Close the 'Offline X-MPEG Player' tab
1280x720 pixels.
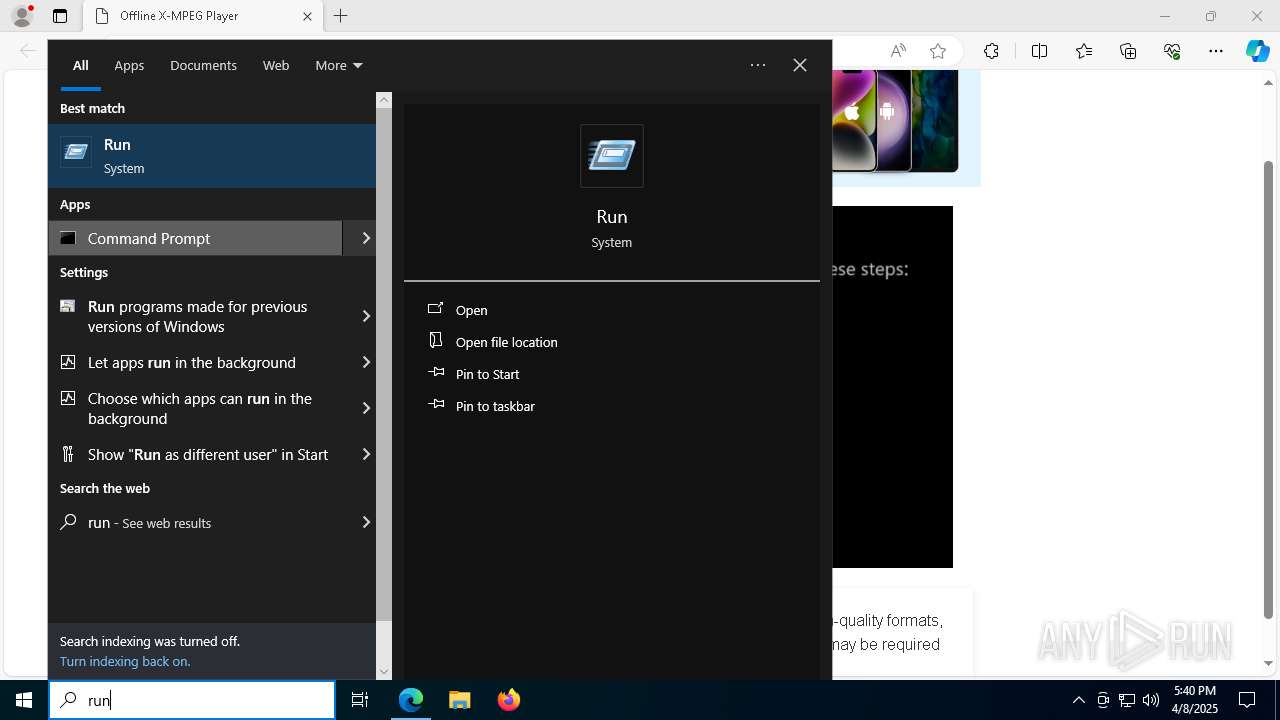tap(307, 16)
